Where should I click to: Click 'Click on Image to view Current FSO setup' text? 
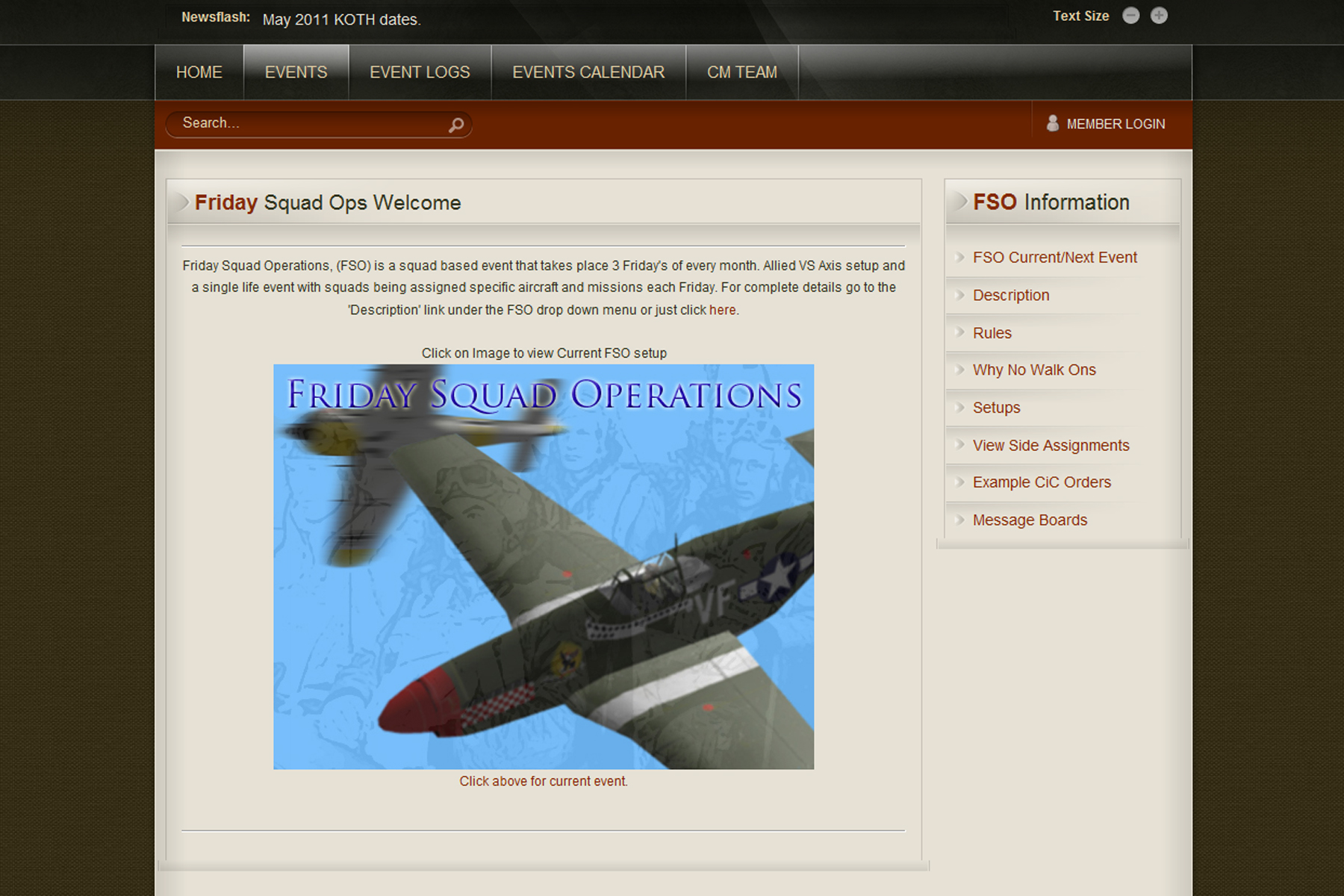click(x=544, y=353)
